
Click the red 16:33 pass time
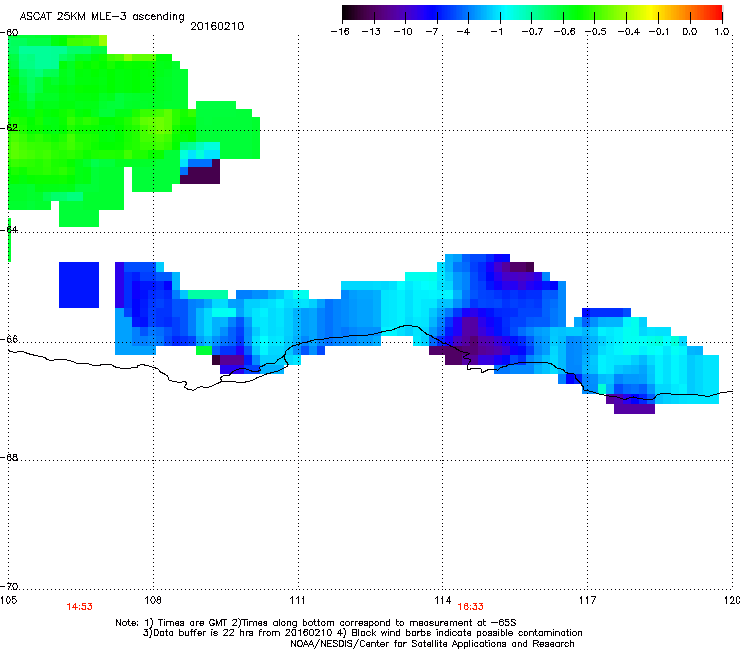click(x=471, y=607)
